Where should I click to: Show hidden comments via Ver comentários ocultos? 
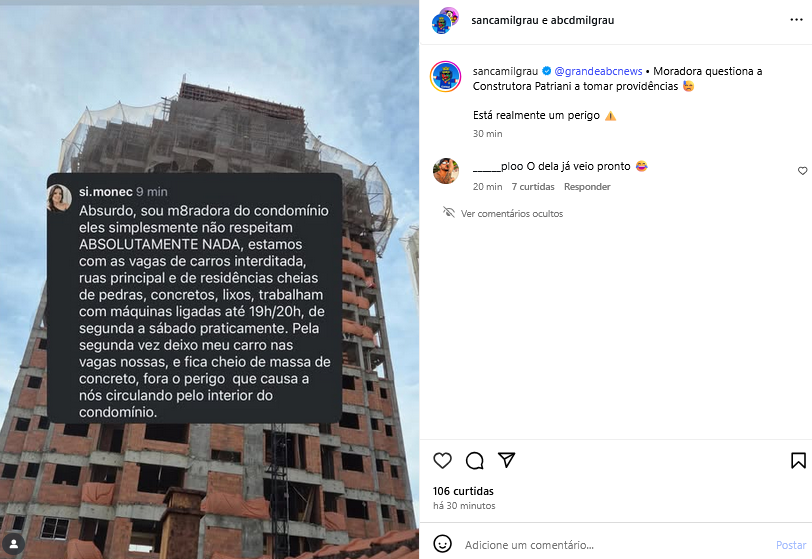(512, 213)
